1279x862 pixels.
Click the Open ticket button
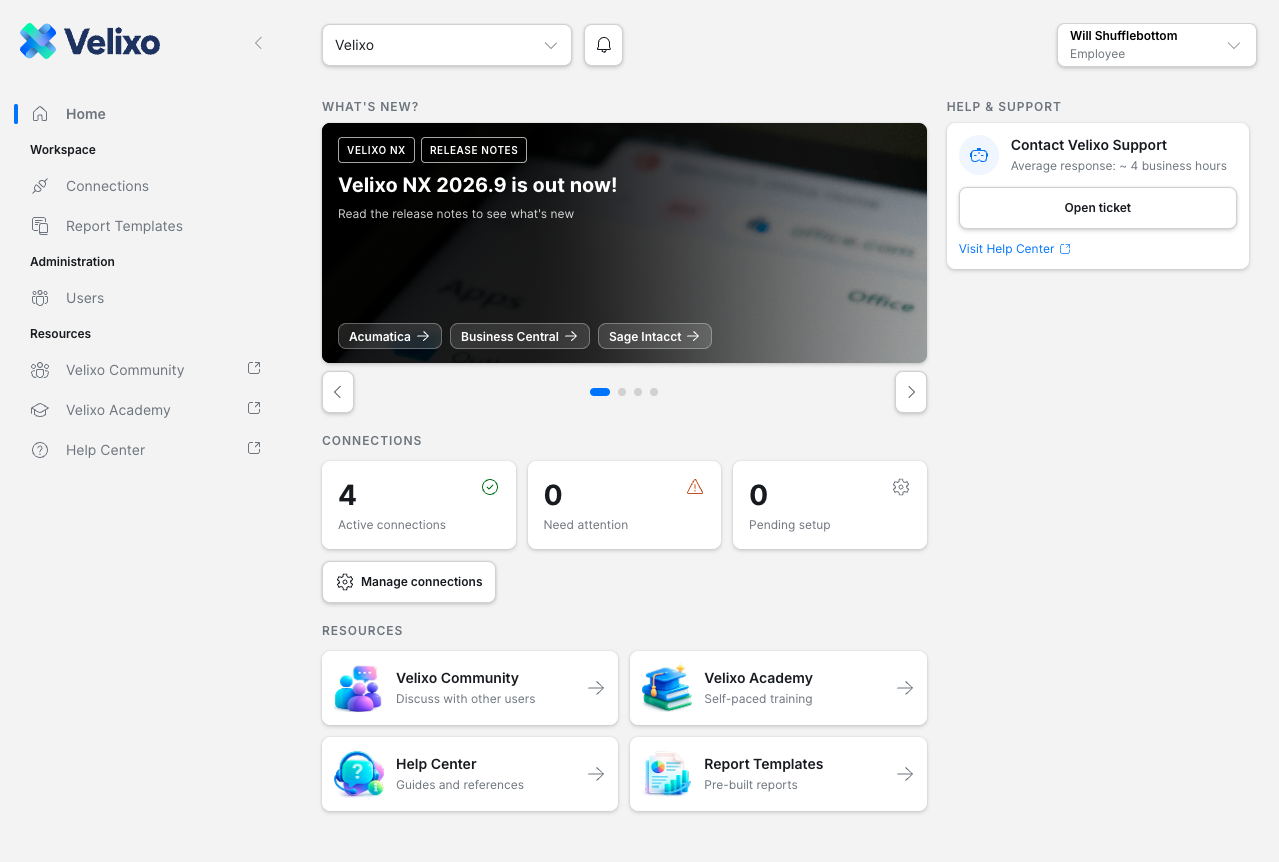click(x=1098, y=208)
